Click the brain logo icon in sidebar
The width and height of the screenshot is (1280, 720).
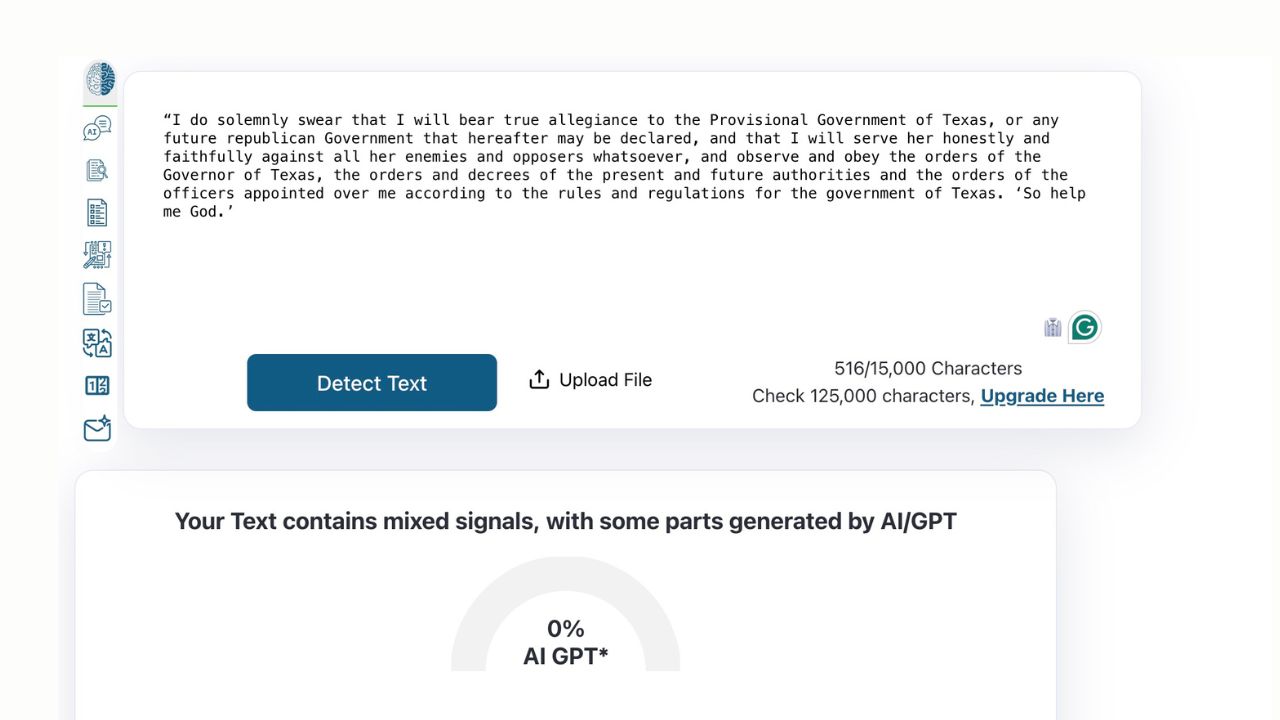tap(99, 79)
